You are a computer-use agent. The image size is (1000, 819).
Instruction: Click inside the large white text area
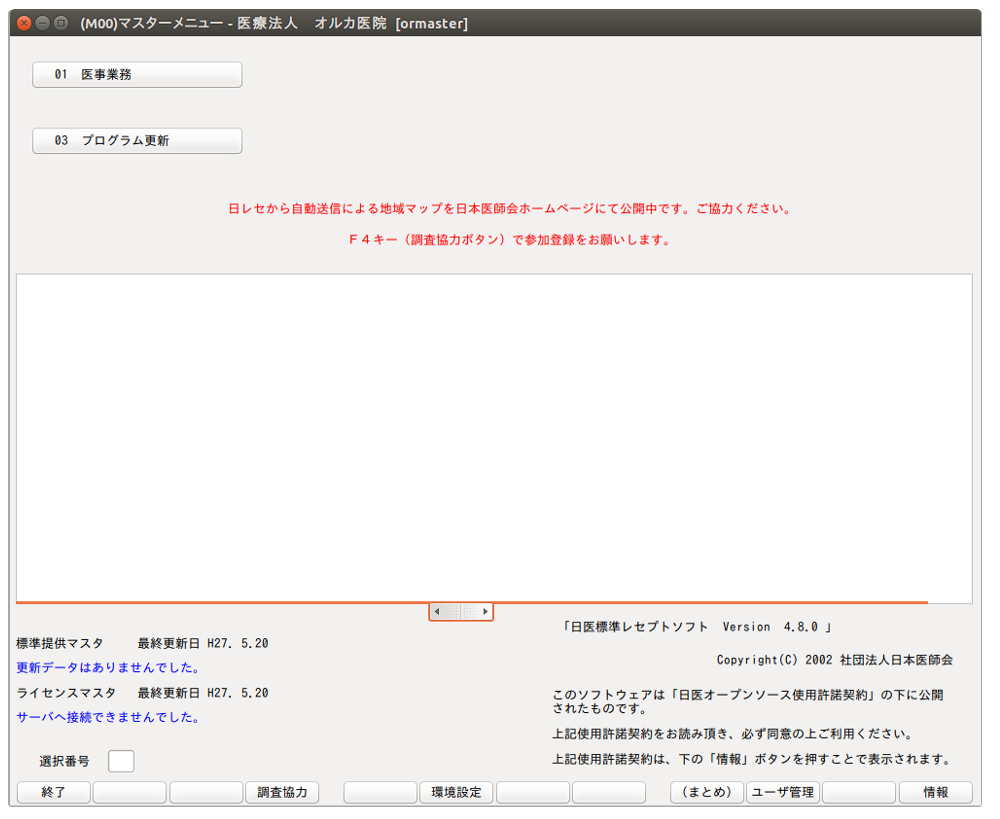[494, 438]
